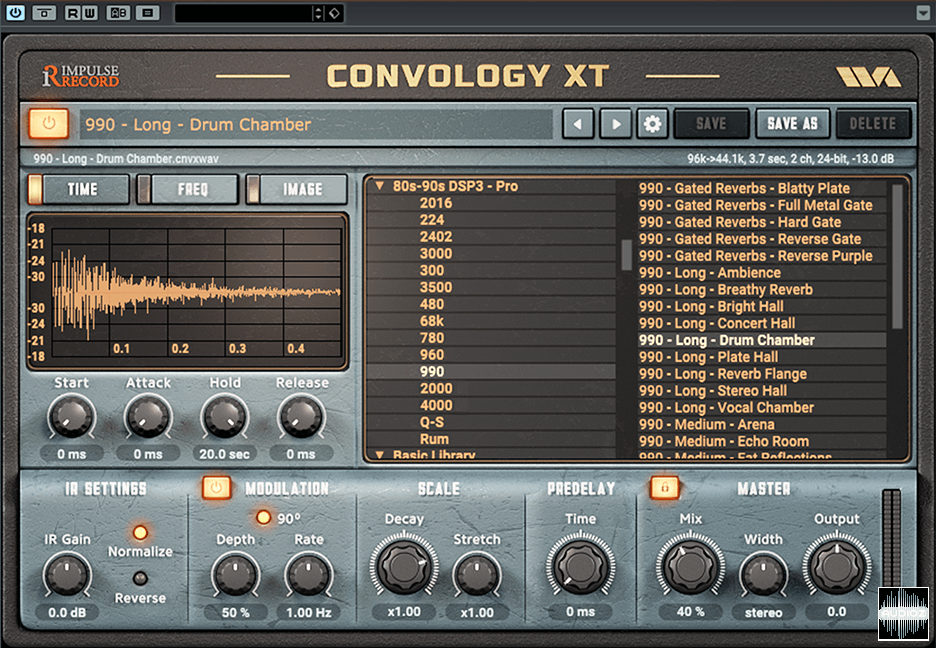This screenshot has height=648, width=936.
Task: Click the Predelay Time knob
Action: coord(580,564)
